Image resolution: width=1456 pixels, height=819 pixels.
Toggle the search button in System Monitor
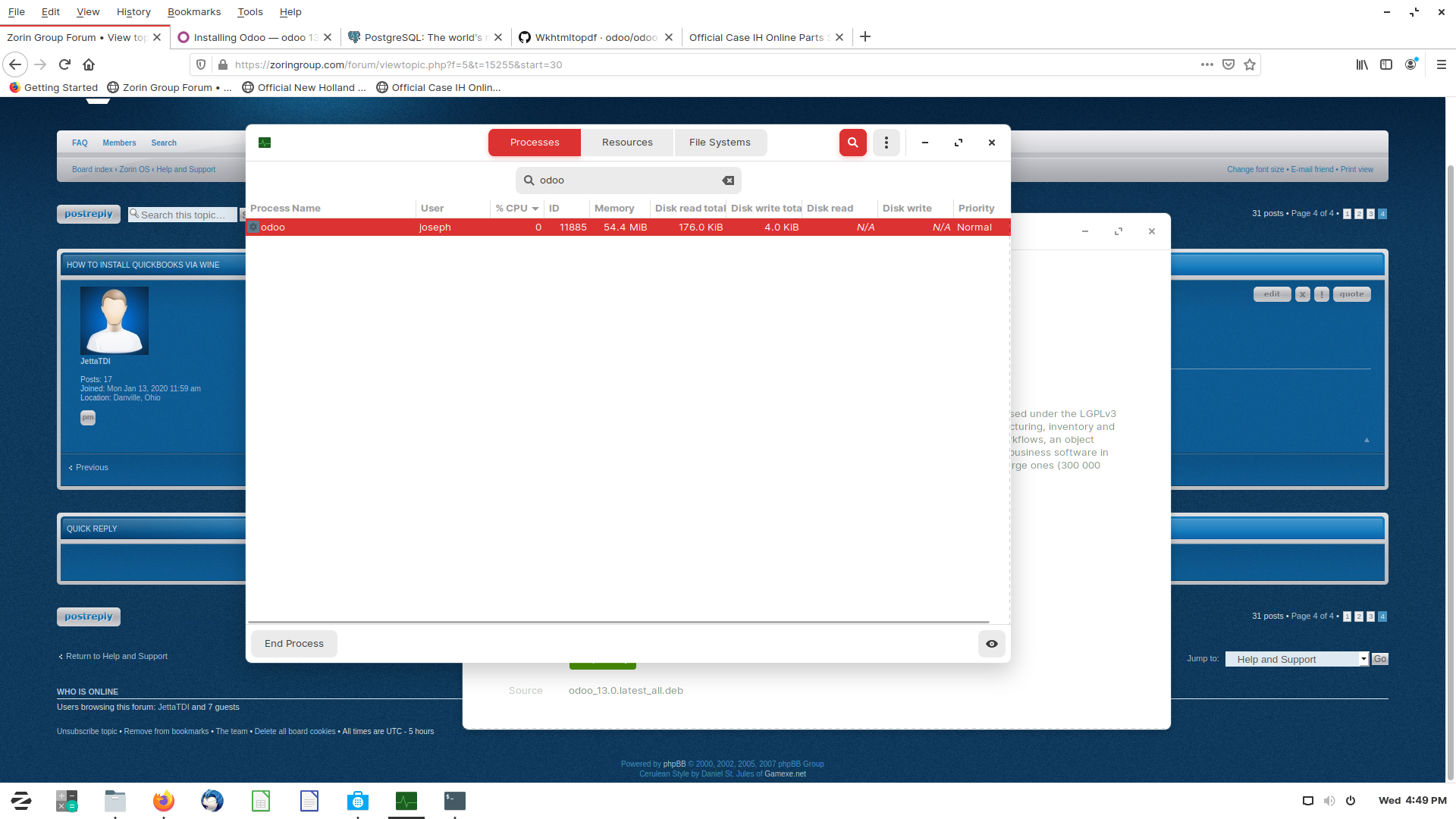coord(852,143)
